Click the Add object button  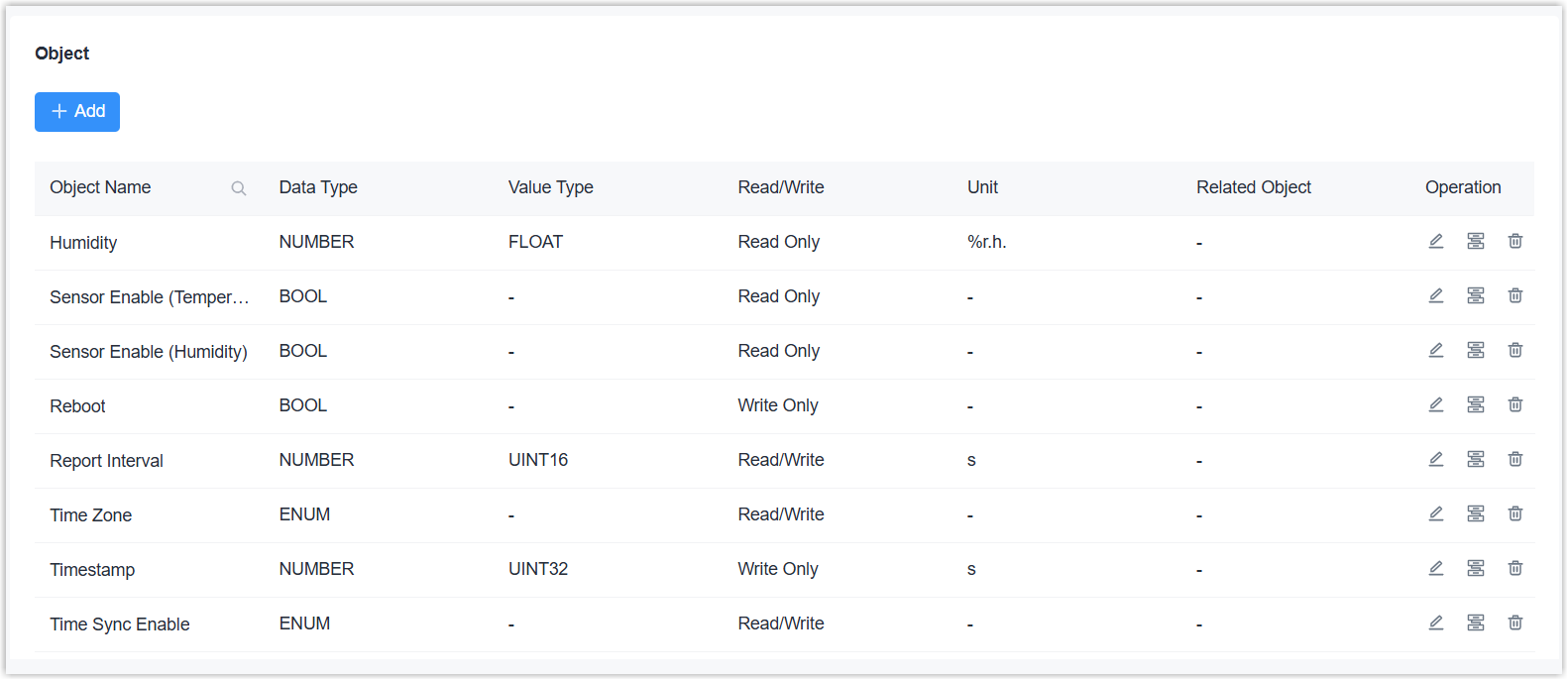click(x=77, y=112)
